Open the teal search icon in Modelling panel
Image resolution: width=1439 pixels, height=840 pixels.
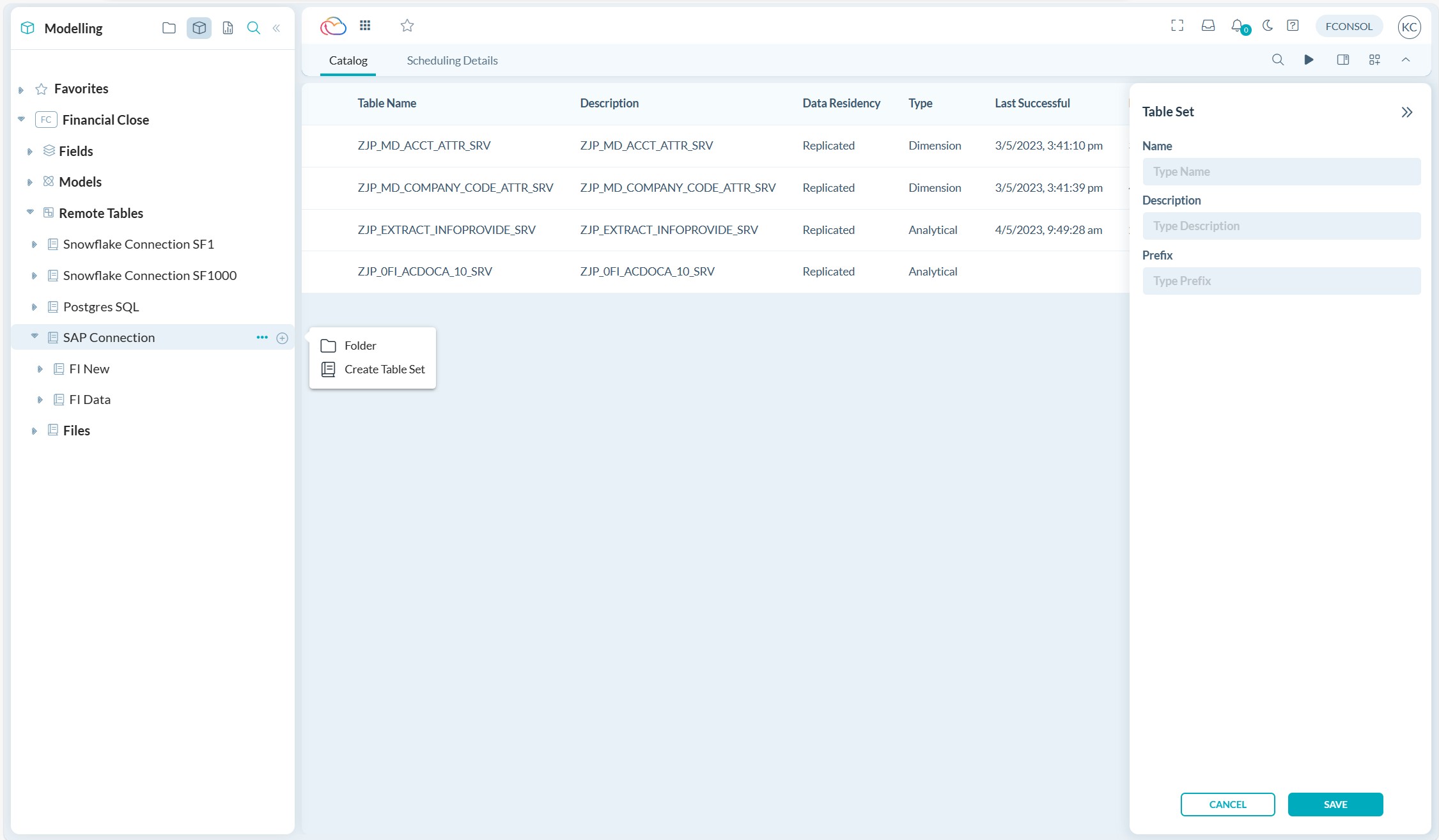[254, 28]
